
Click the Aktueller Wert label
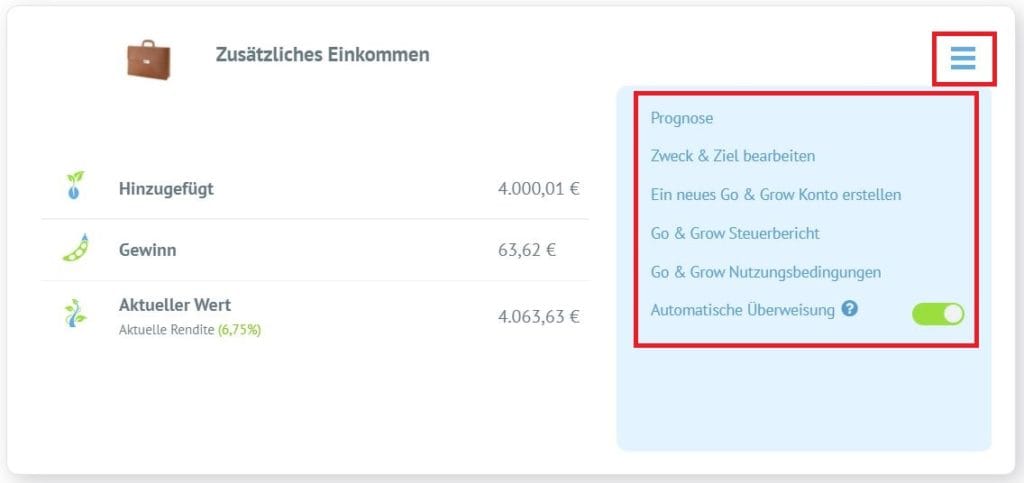tap(175, 305)
